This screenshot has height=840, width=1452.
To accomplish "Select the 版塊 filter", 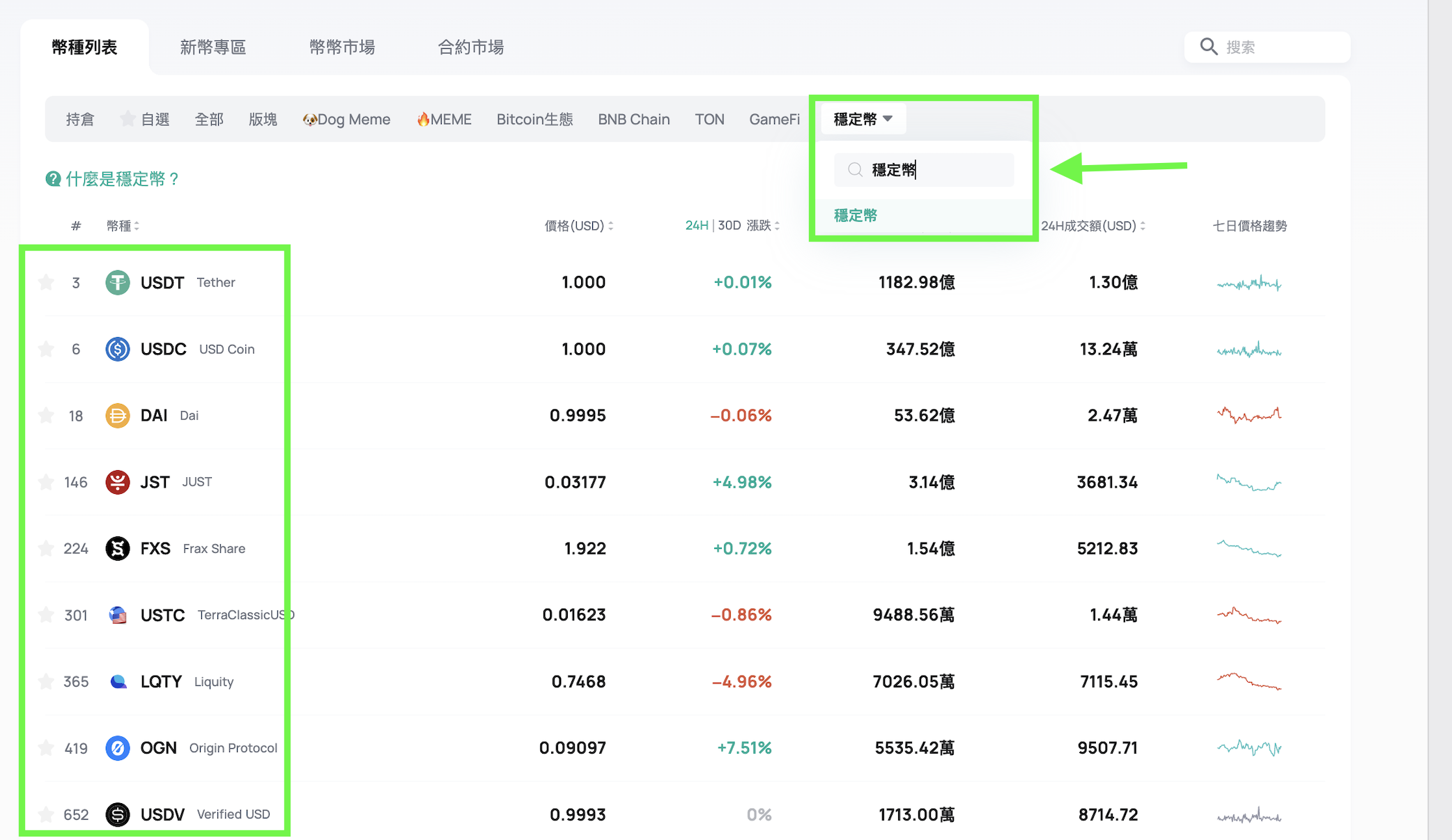I will [263, 119].
